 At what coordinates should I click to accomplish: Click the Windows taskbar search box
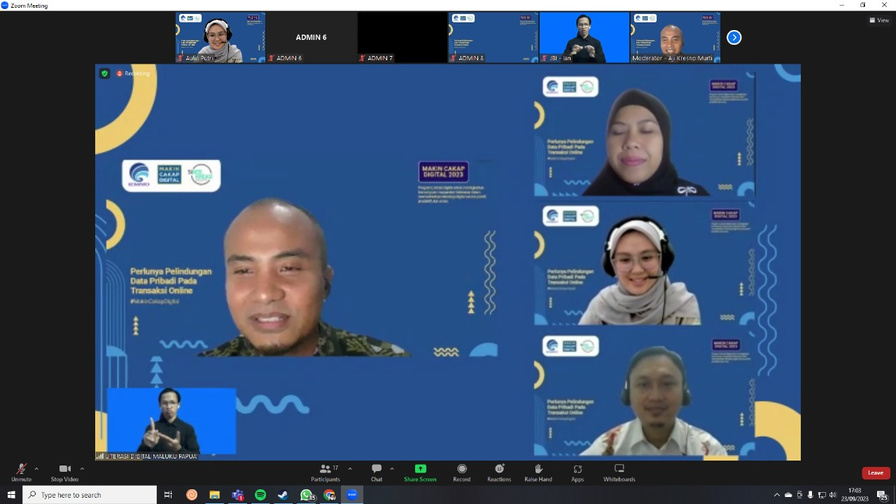click(x=90, y=495)
